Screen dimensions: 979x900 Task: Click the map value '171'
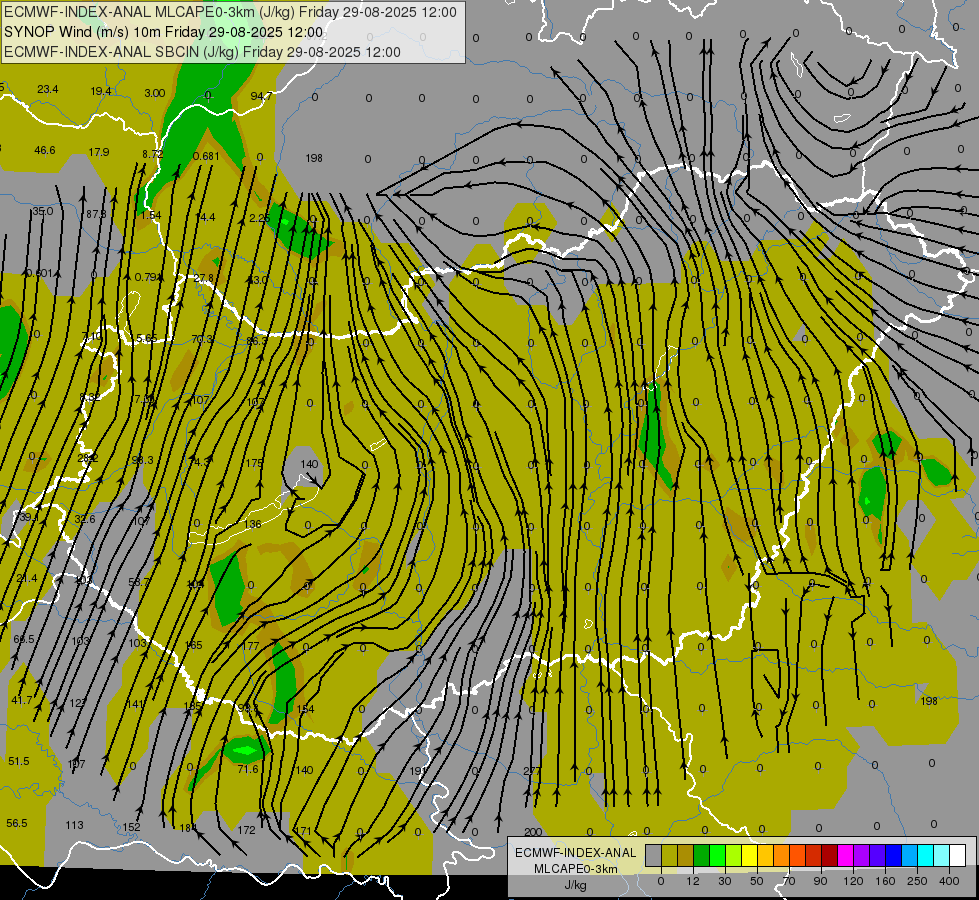pyautogui.click(x=303, y=831)
